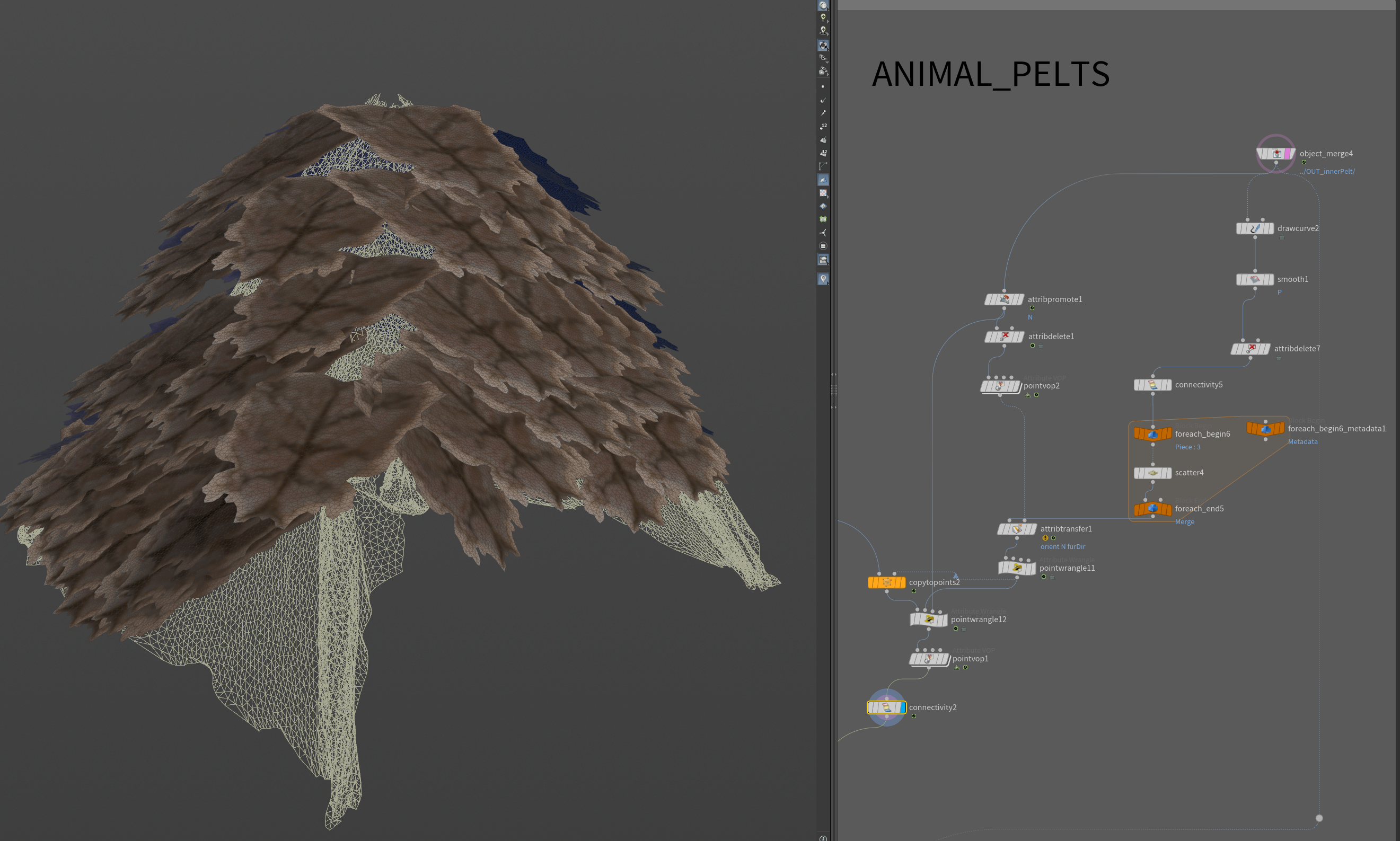The height and width of the screenshot is (841, 1400).
Task: Toggle blue display flag on connectivity2
Action: [x=902, y=707]
